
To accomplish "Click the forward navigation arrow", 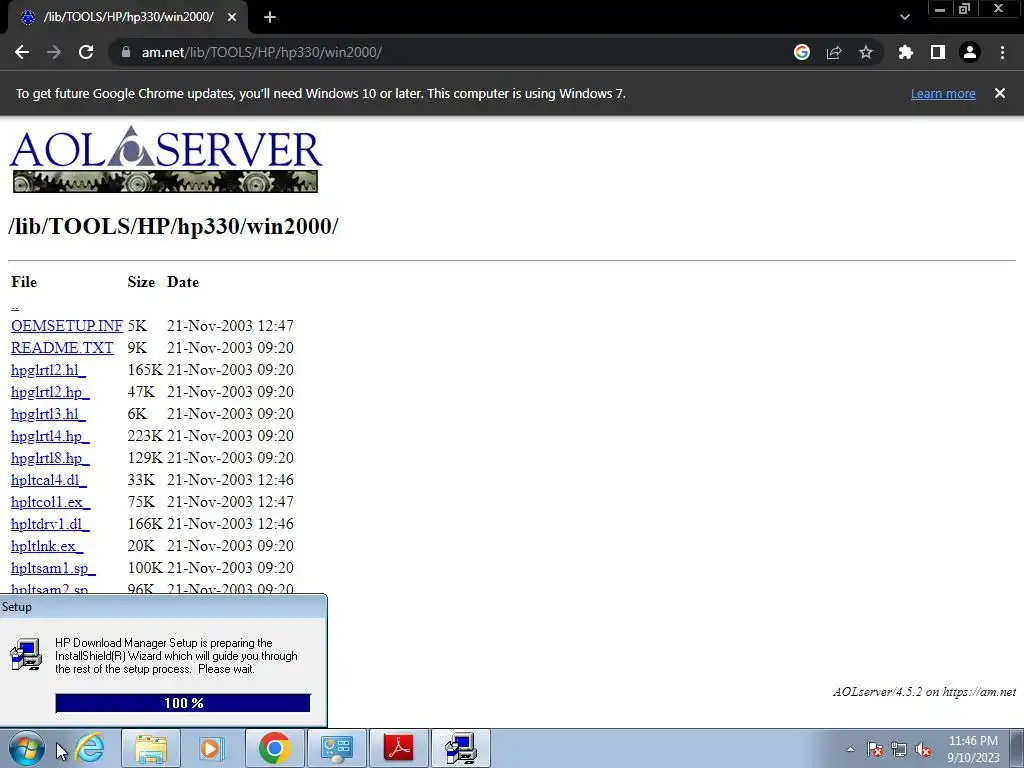I will pyautogui.click(x=54, y=52).
